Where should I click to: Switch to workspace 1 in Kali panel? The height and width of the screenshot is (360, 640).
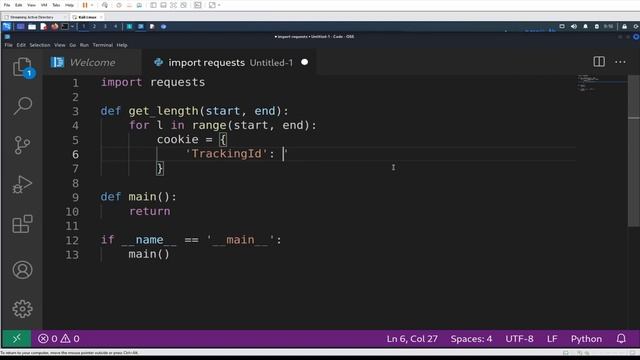point(84,27)
